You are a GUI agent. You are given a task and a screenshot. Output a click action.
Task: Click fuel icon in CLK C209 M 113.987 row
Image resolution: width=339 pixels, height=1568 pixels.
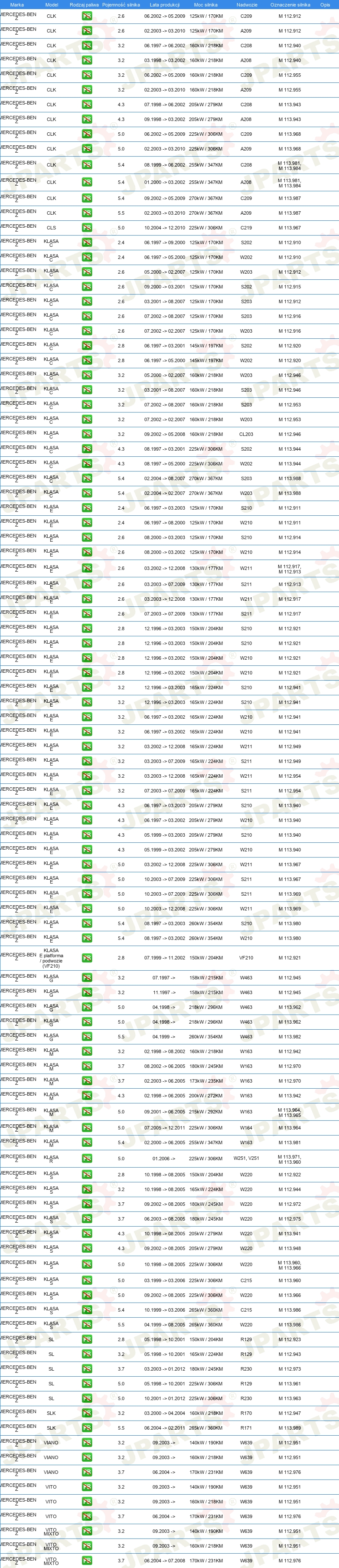[x=87, y=198]
